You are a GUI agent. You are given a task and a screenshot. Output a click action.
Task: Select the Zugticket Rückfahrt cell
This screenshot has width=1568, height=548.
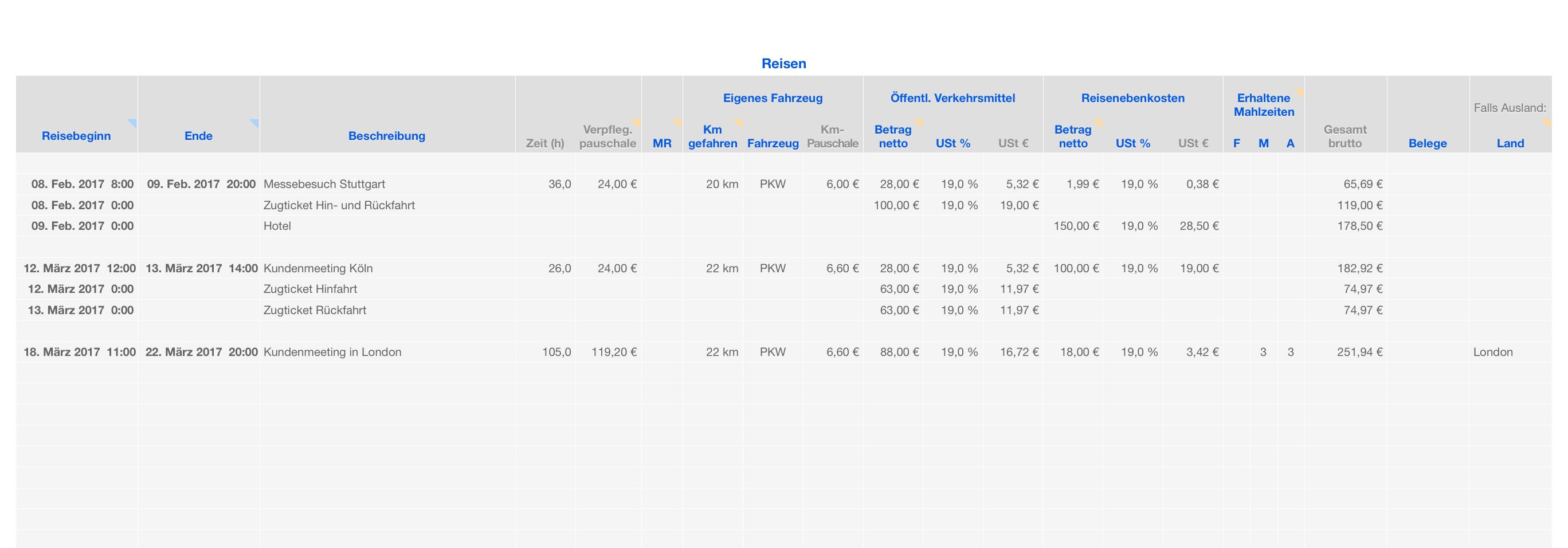point(315,310)
